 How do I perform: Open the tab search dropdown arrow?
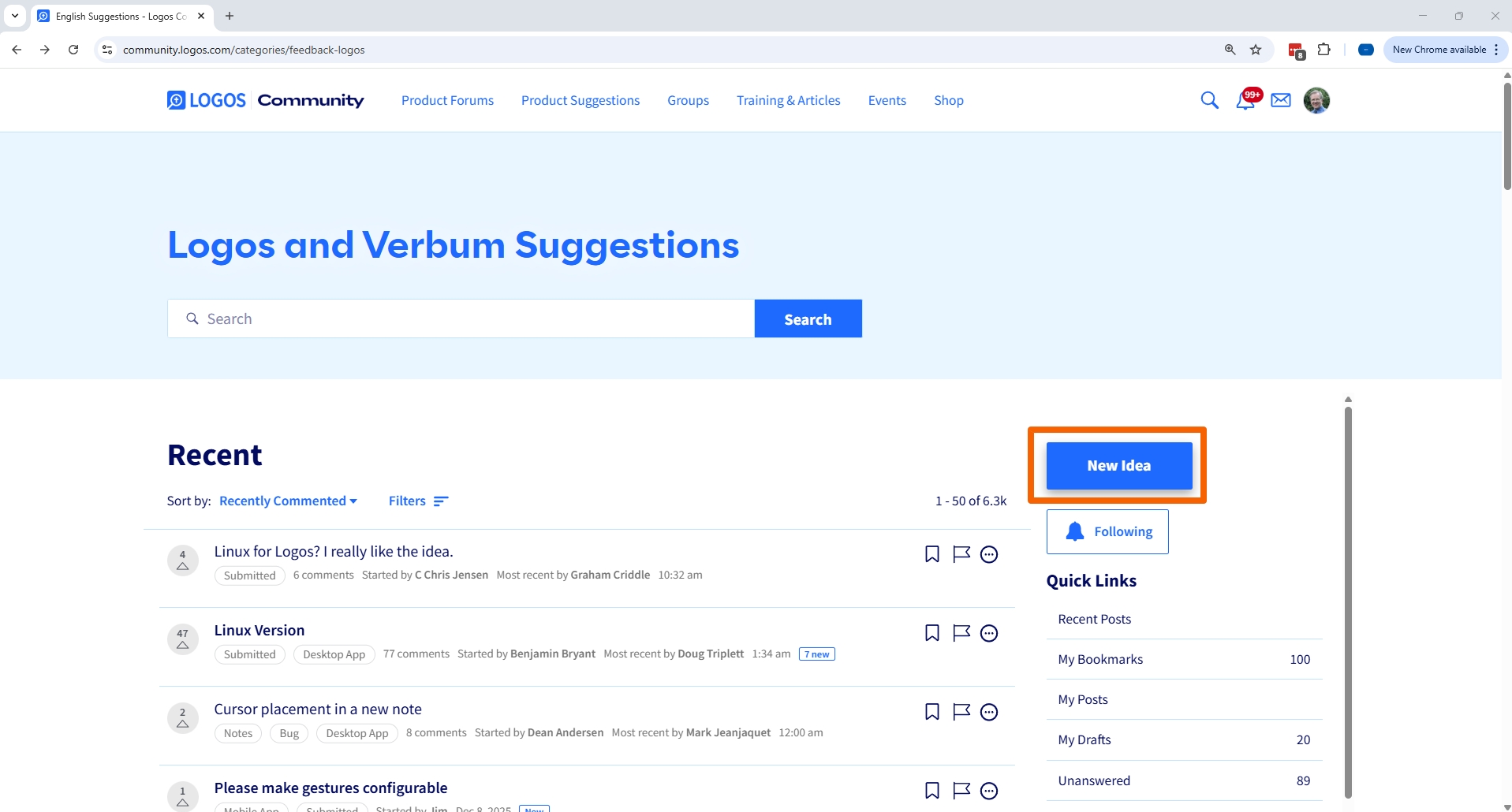click(15, 16)
